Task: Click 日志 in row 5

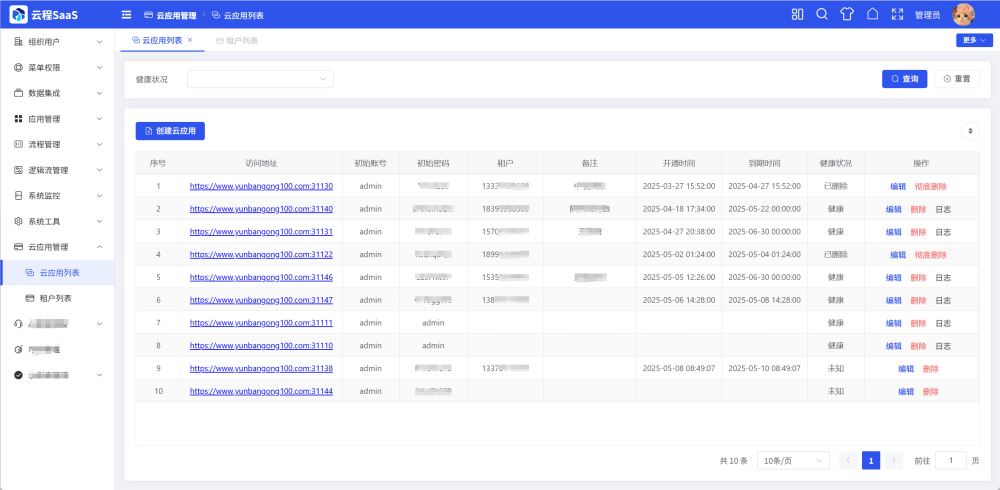Action: (943, 278)
